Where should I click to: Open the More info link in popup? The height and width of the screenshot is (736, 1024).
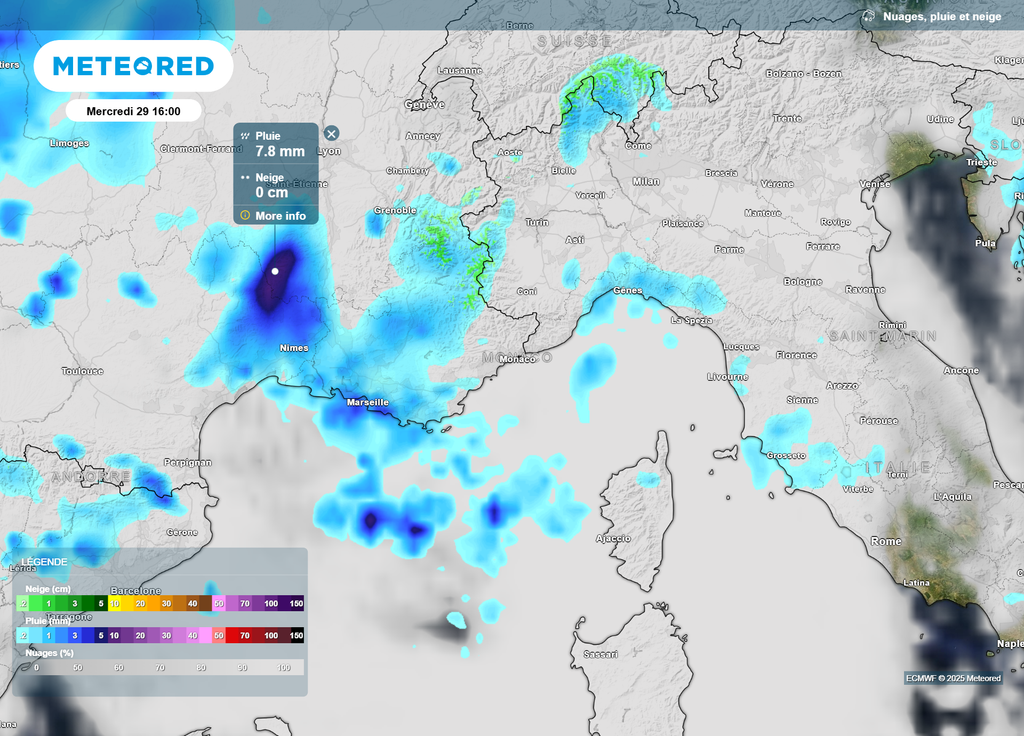[x=280, y=216]
